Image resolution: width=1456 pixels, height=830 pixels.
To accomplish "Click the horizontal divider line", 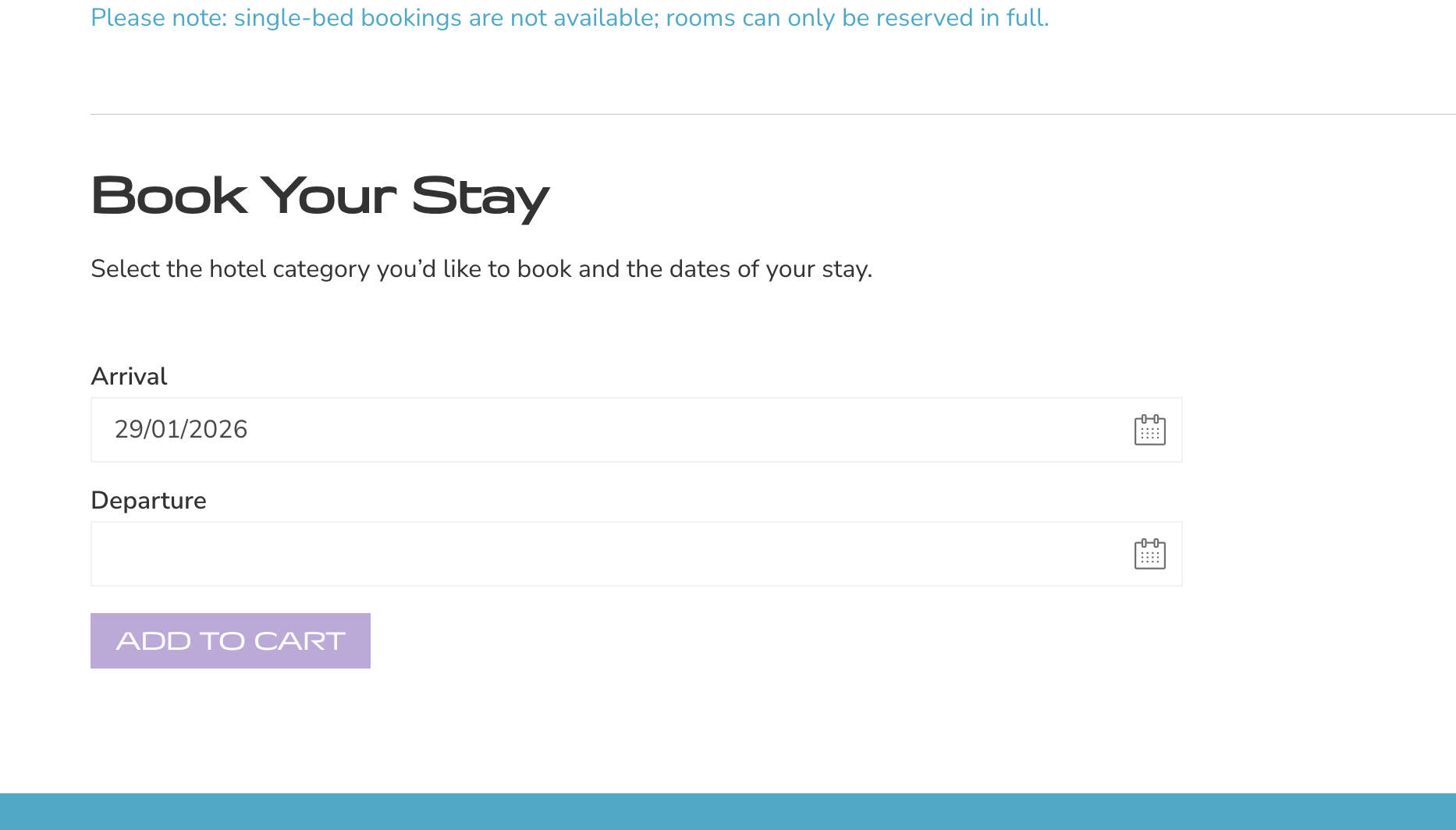I will (772, 115).
